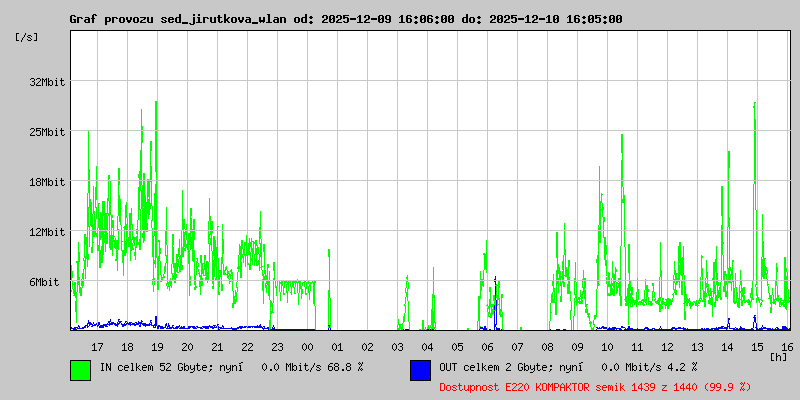800x400 pixels.
Task: Click hour label 18 on time axis
Action: [127, 347]
